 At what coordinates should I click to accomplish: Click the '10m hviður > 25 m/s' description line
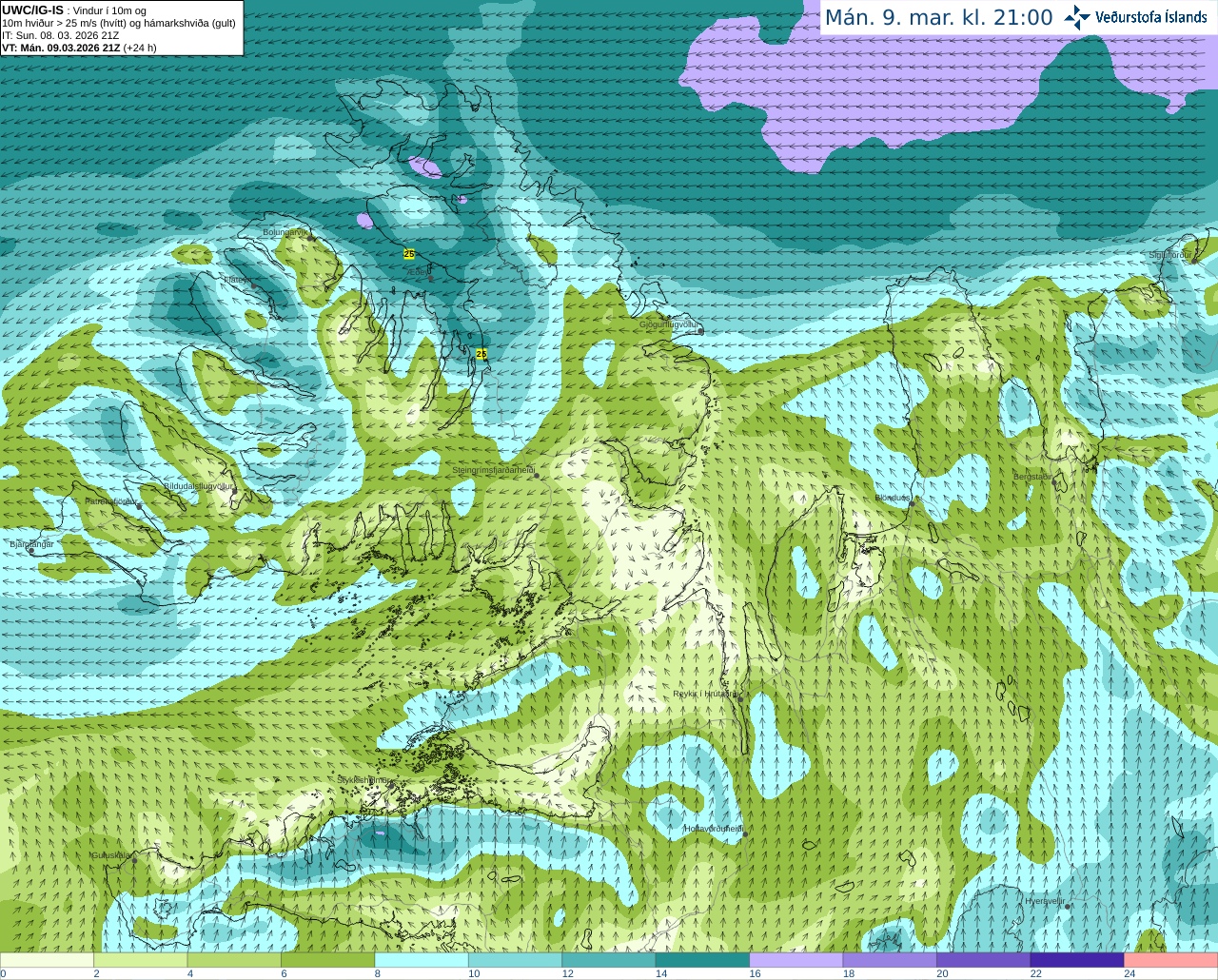coord(119,23)
